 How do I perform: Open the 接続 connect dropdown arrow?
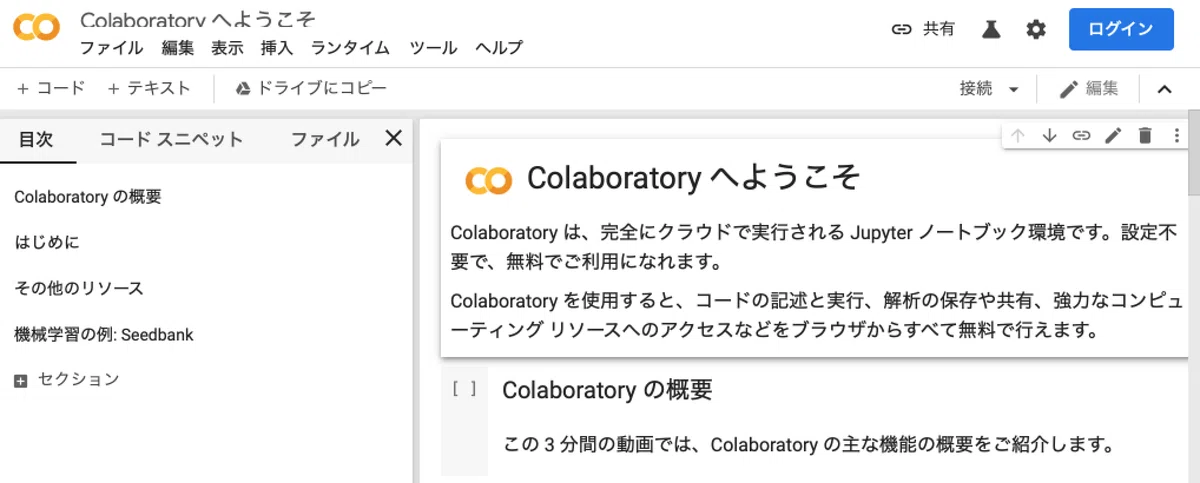coord(1014,89)
